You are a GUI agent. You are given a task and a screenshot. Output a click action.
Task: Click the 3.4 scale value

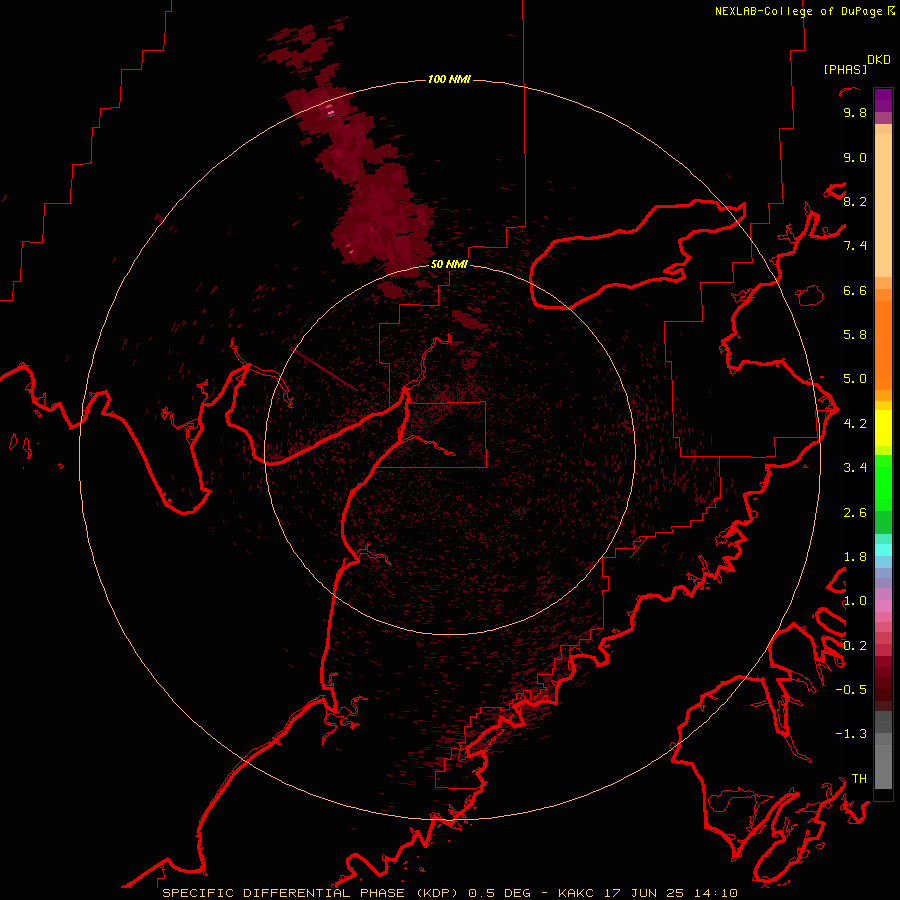pos(855,468)
